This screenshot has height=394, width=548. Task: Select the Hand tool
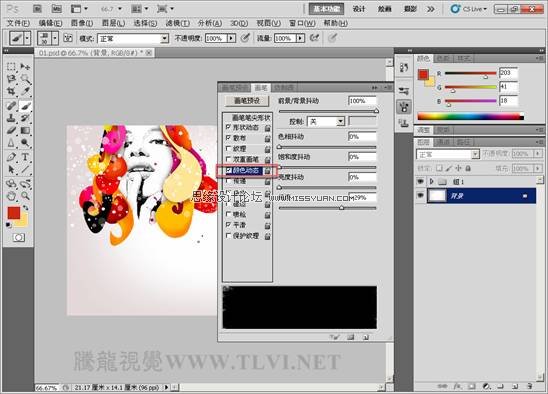click(x=11, y=196)
